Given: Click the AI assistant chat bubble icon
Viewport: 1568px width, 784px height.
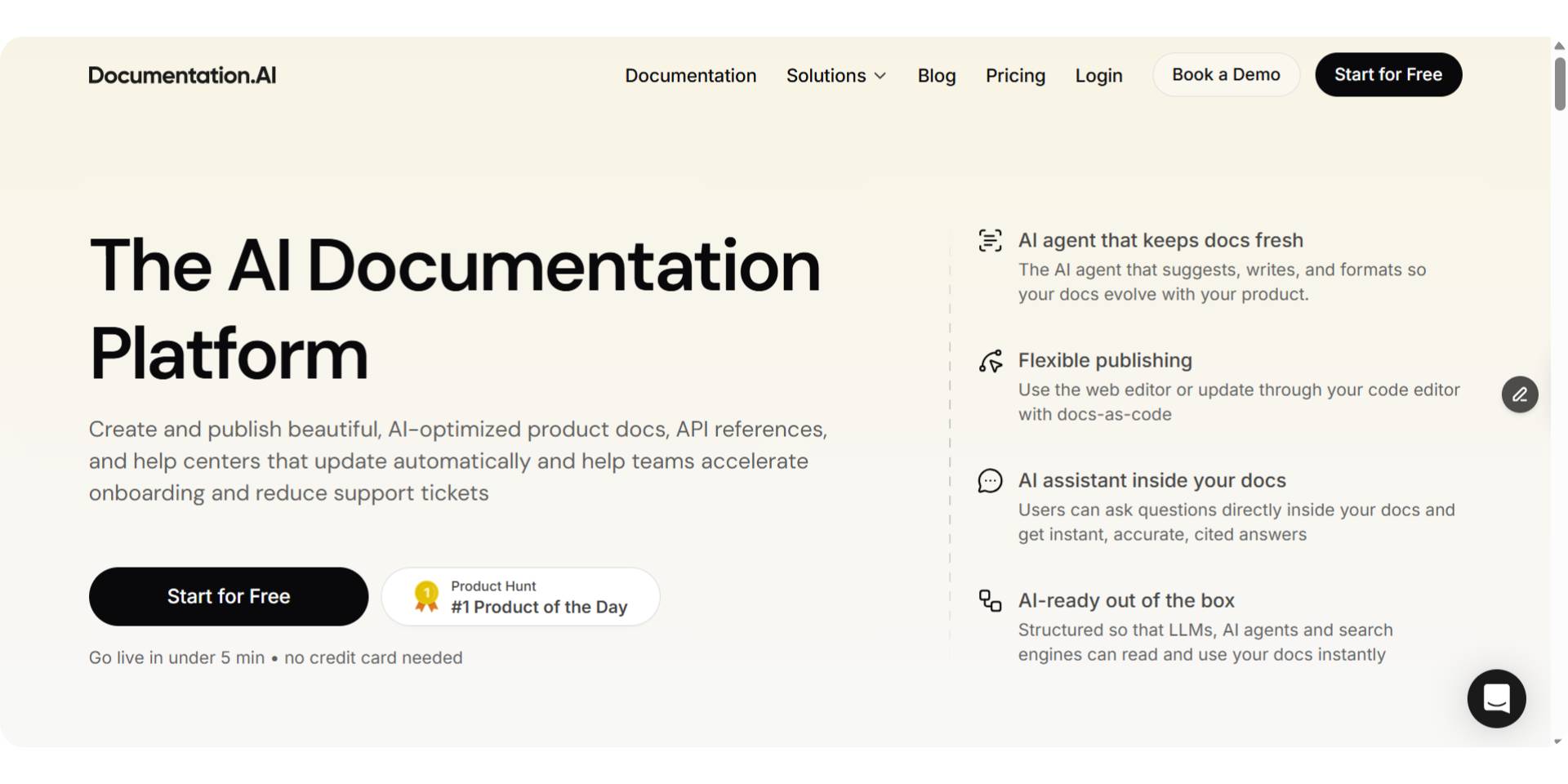Looking at the screenshot, I should [x=990, y=481].
